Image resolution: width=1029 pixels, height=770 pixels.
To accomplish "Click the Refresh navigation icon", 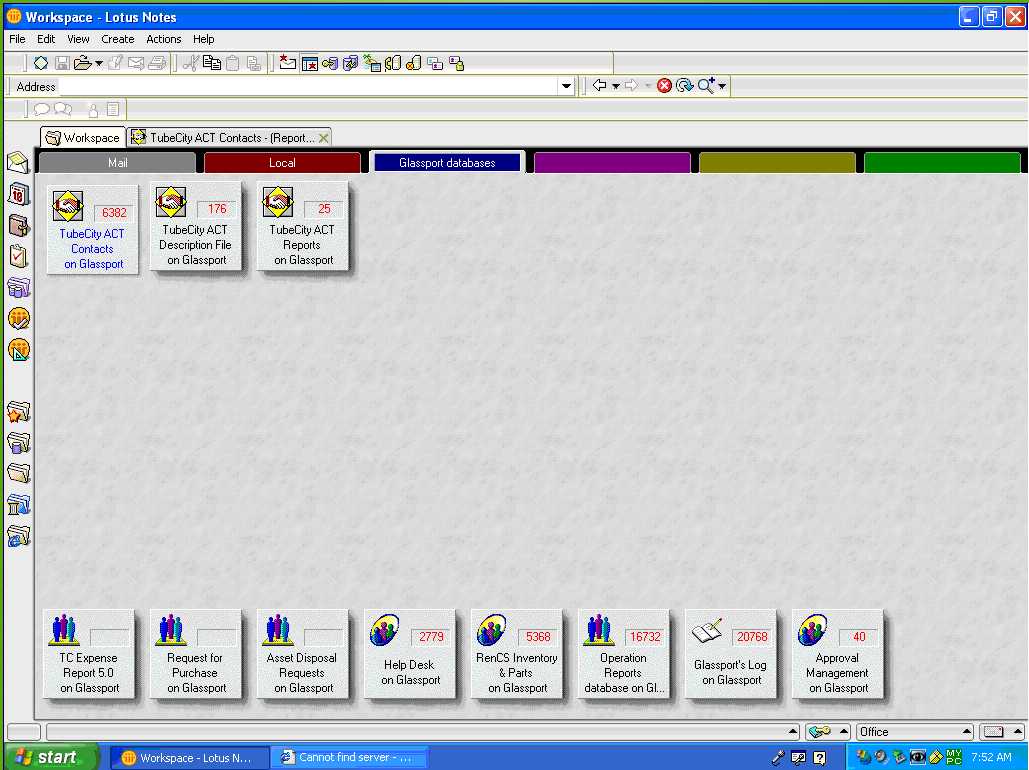I will pyautogui.click(x=684, y=85).
